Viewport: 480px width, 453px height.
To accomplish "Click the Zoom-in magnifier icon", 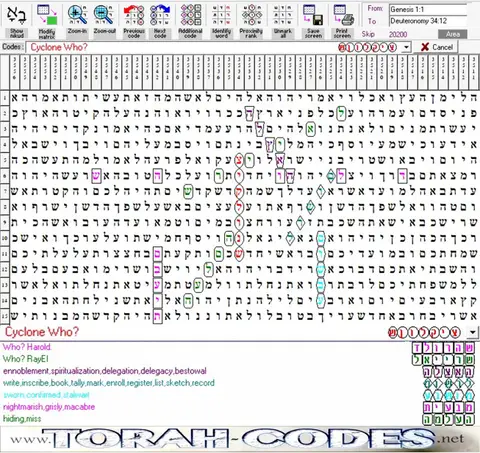I will tap(77, 15).
